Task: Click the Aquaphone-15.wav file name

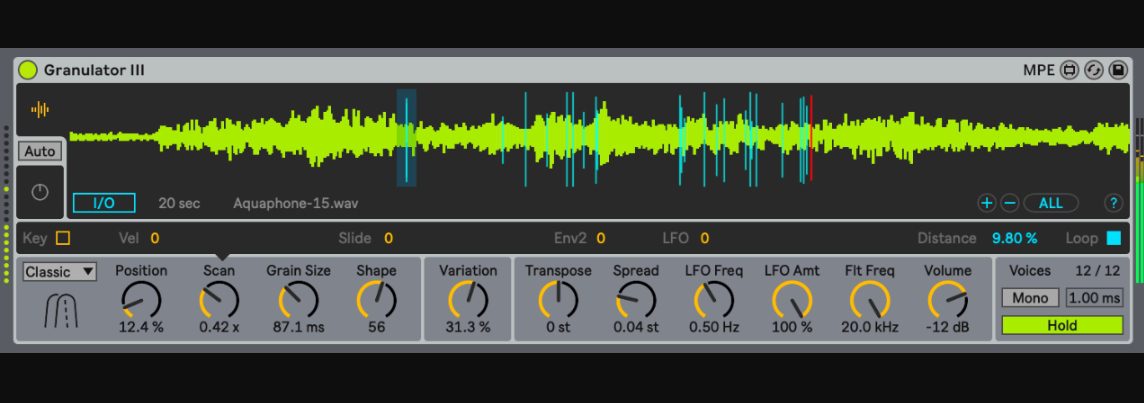Action: [x=295, y=203]
